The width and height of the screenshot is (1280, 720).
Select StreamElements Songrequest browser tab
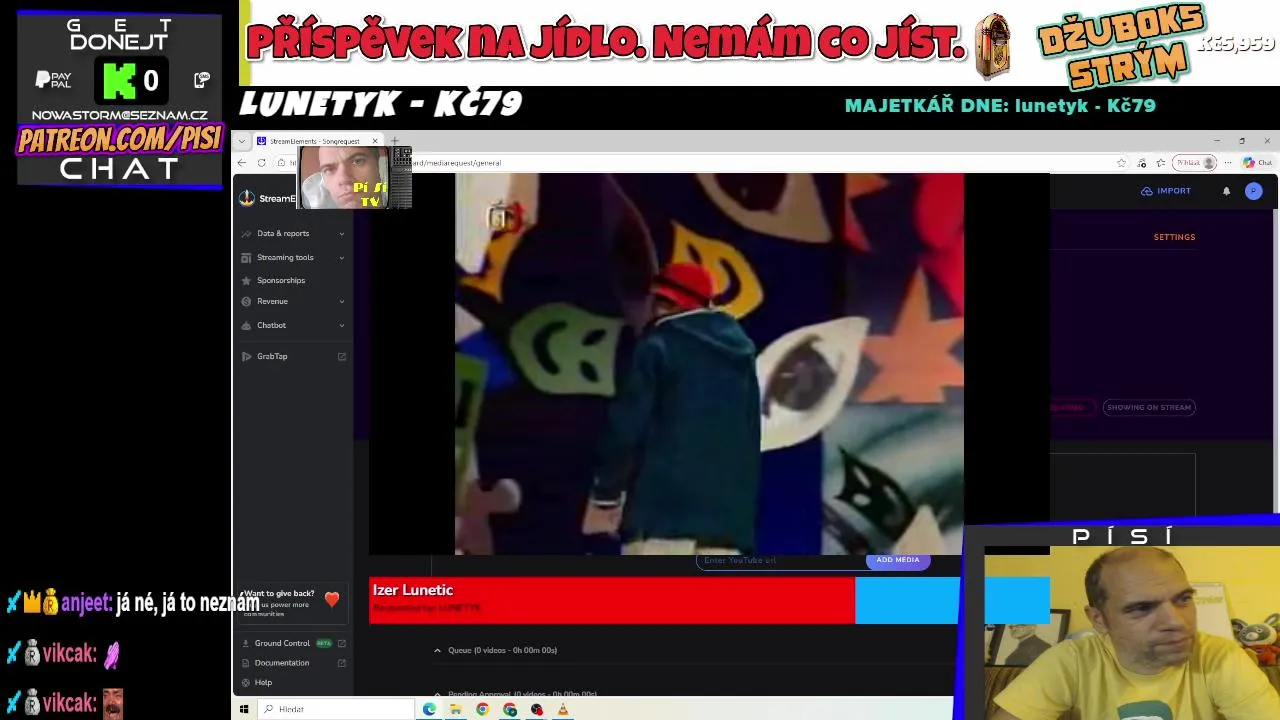click(317, 141)
